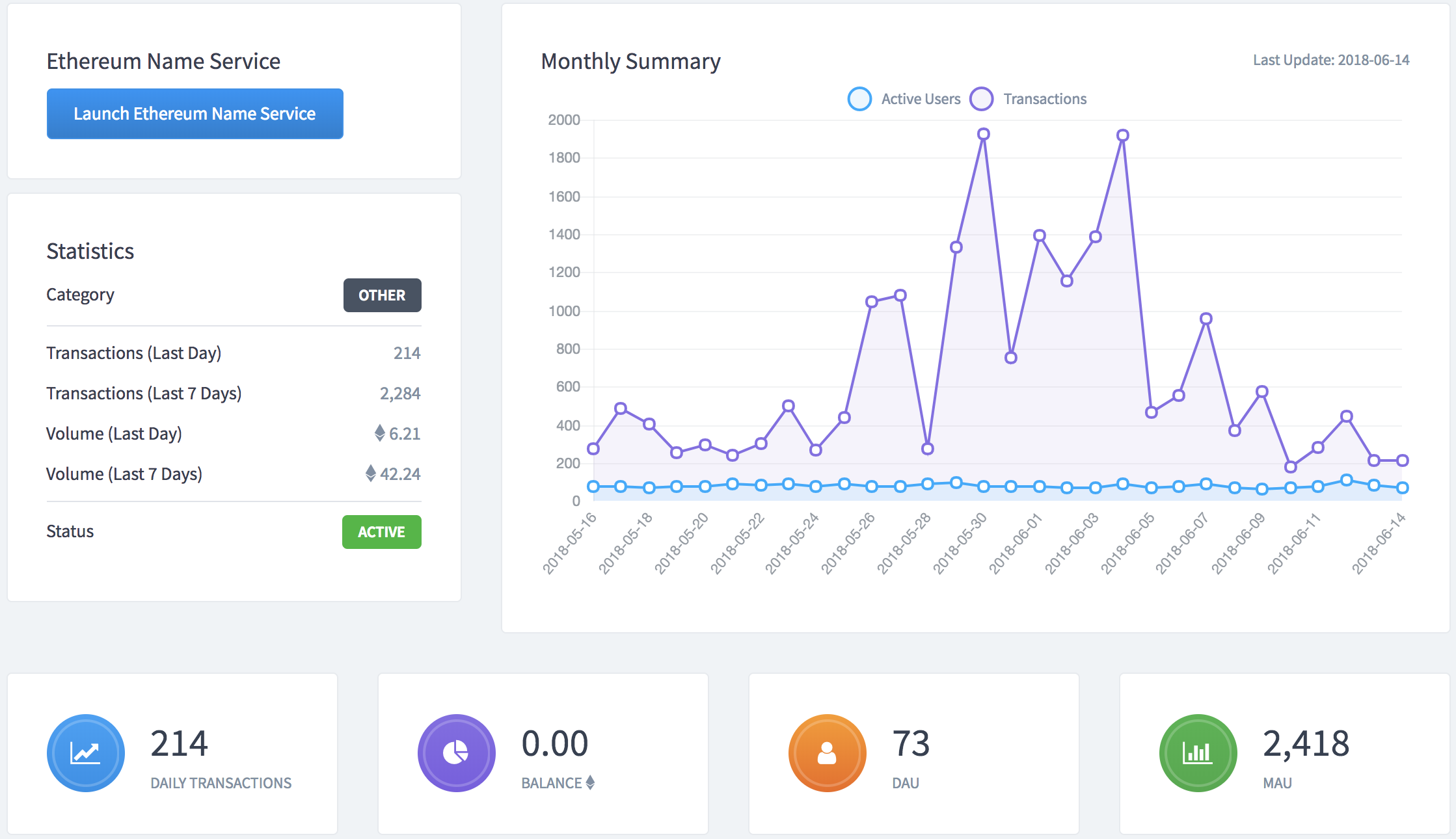Click the Launch Ethereum Name Service button
The image size is (1456, 839).
tap(195, 114)
